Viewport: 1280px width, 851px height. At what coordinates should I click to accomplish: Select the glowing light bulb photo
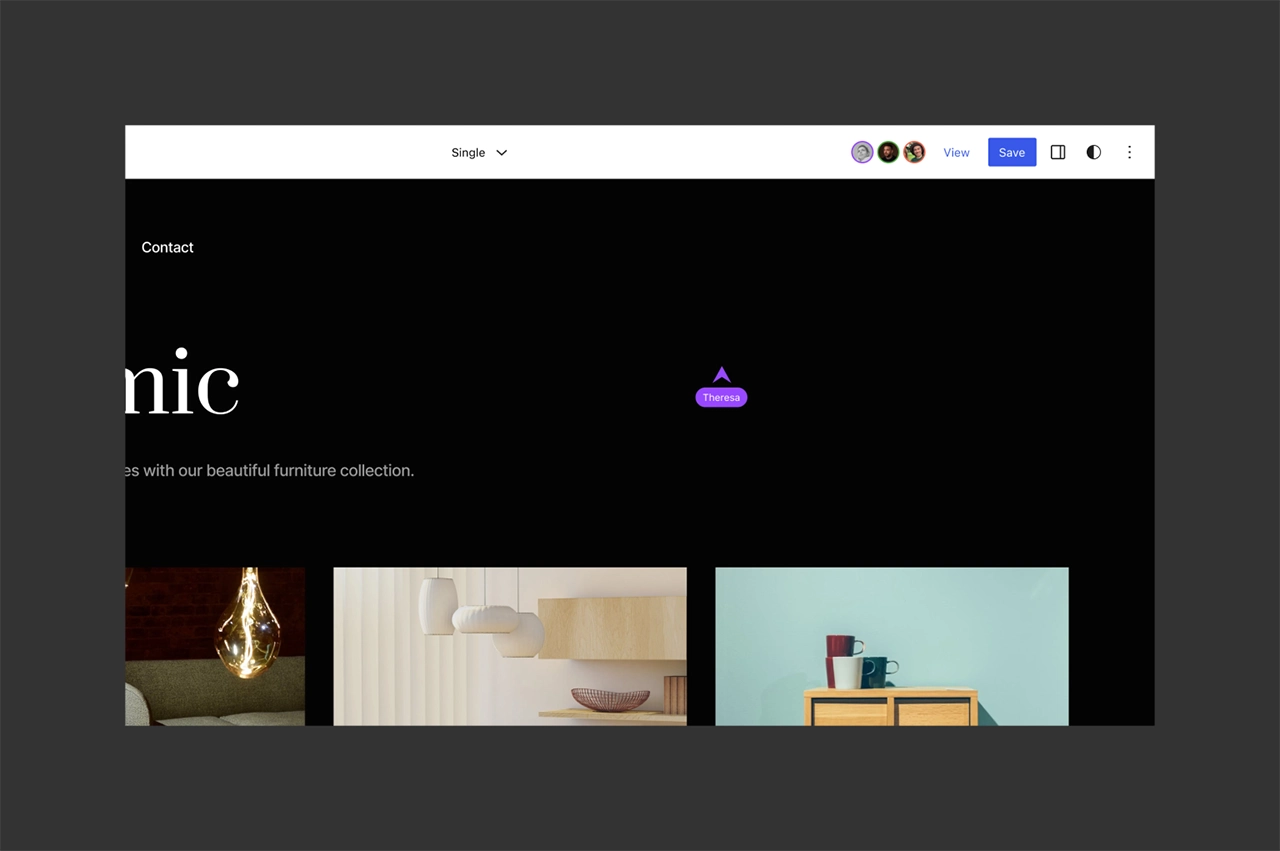pos(215,646)
